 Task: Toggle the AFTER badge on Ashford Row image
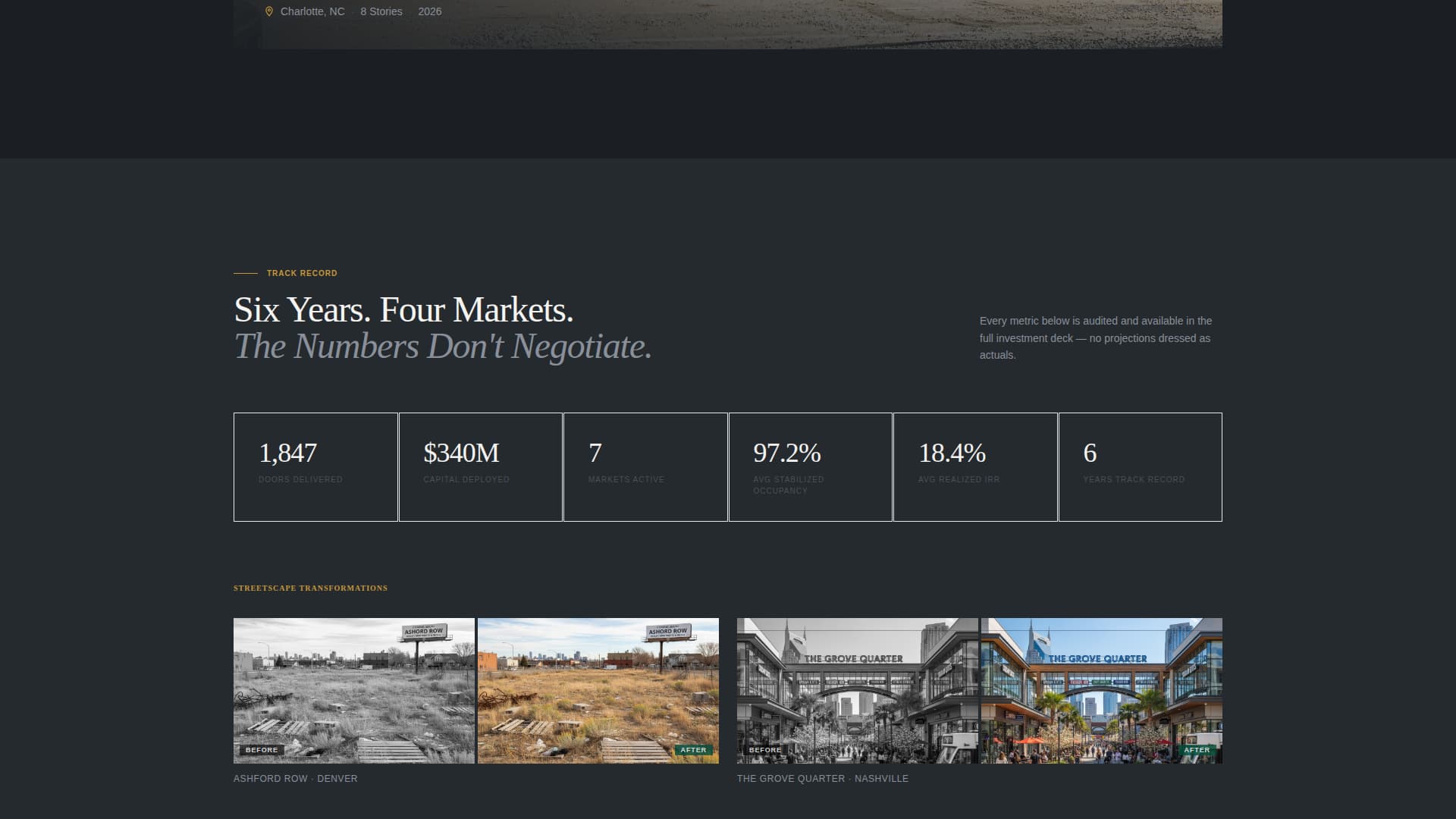[694, 749]
